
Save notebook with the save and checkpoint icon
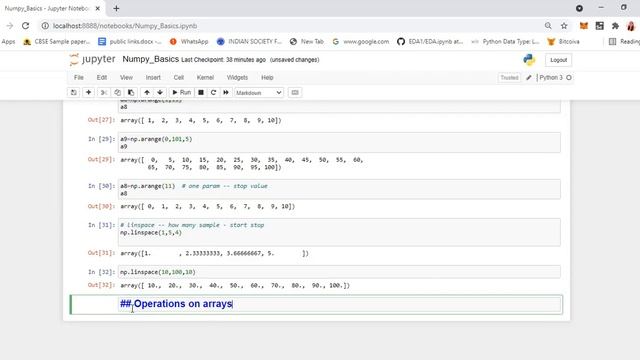tap(73, 93)
